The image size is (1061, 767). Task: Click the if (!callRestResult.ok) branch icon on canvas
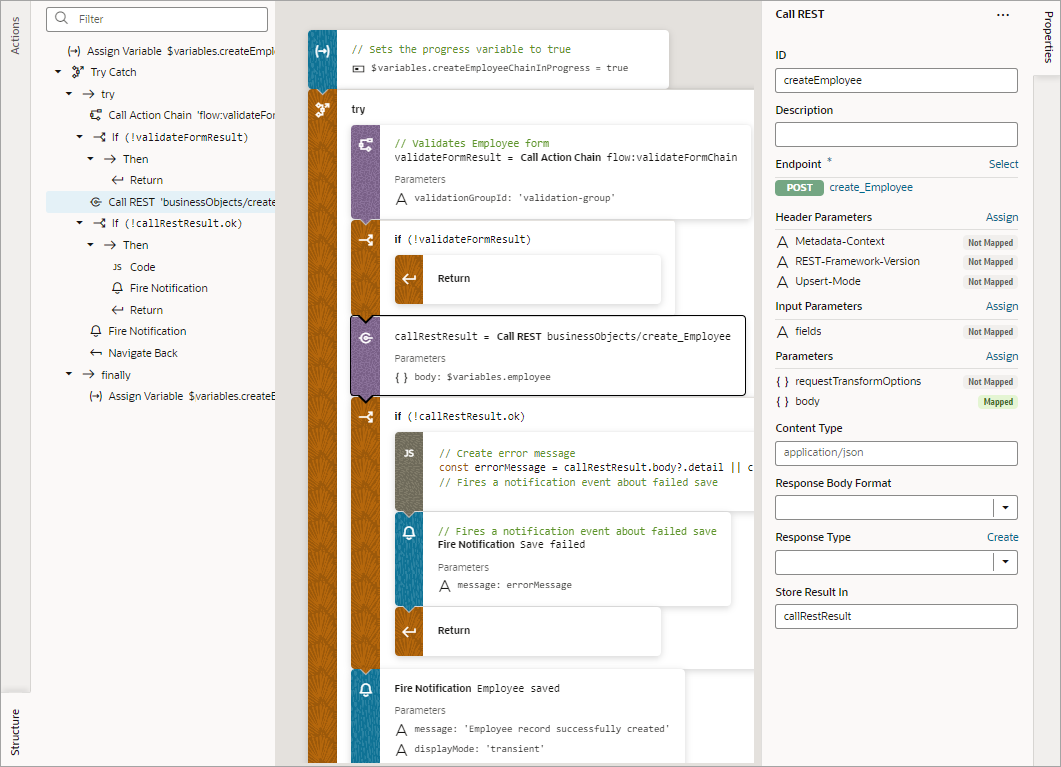[x=365, y=417]
